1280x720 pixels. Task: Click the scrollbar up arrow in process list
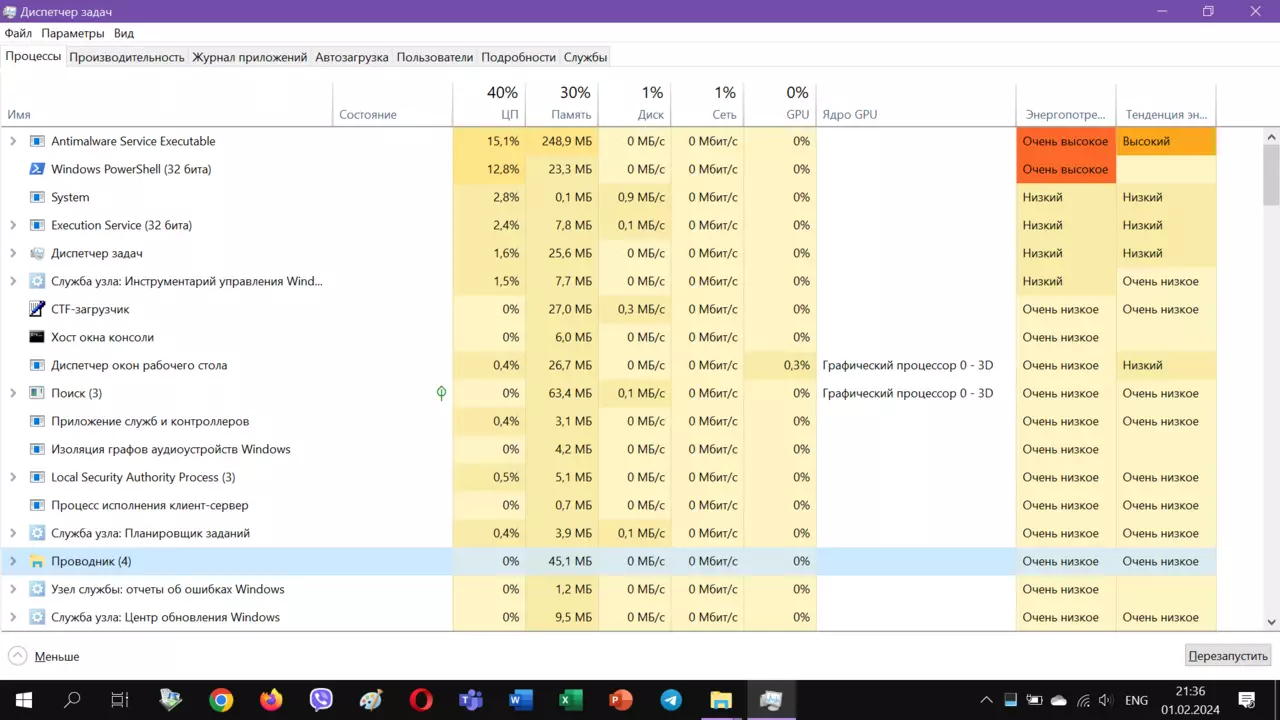click(1272, 136)
